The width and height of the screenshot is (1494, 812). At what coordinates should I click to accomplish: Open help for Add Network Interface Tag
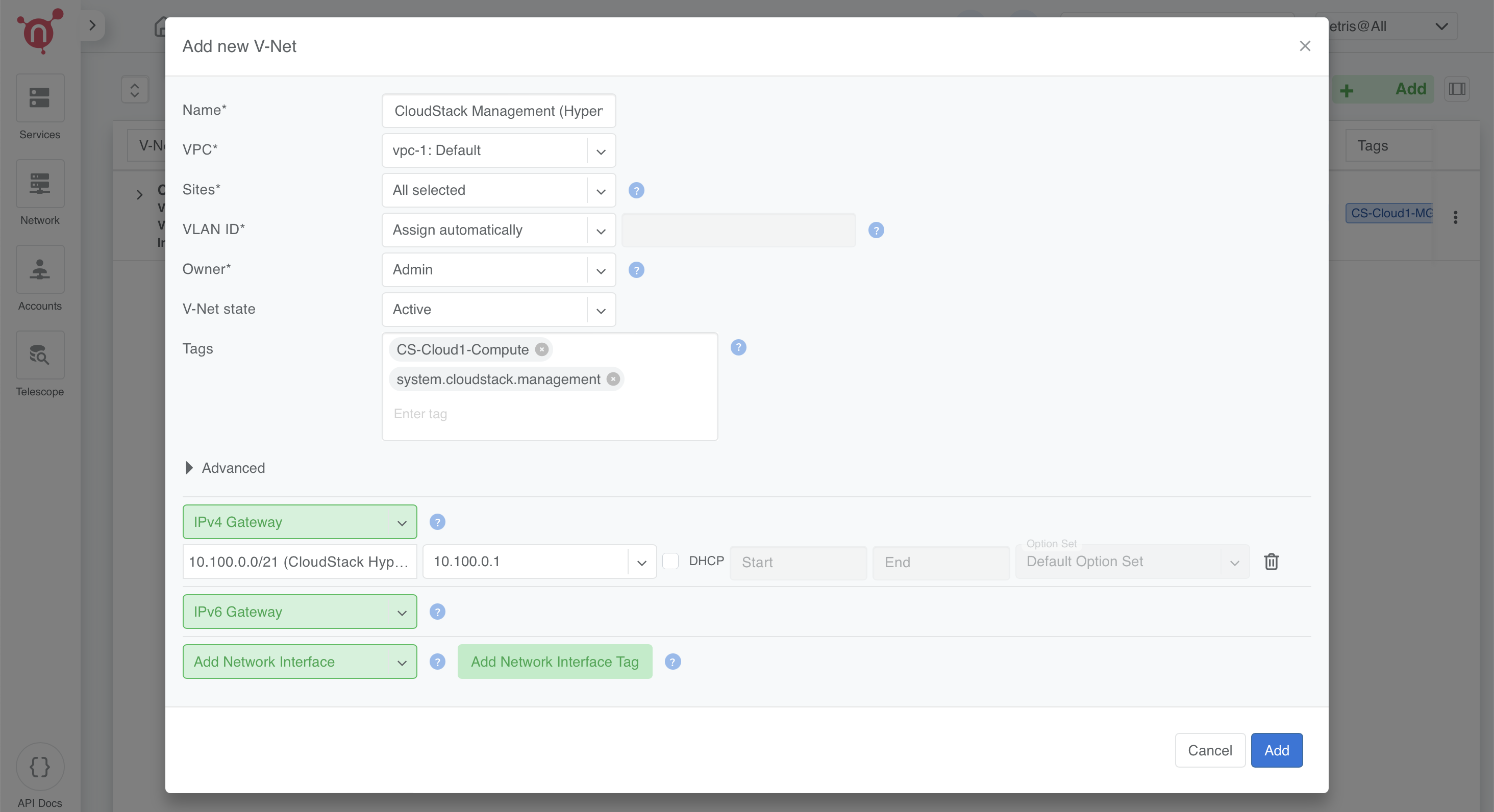[x=672, y=662]
